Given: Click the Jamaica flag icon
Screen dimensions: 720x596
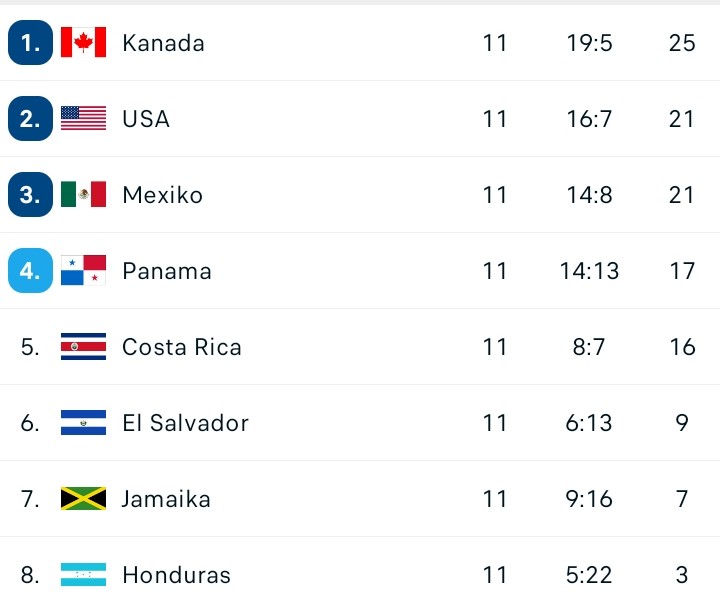Looking at the screenshot, I should pyautogui.click(x=83, y=498).
